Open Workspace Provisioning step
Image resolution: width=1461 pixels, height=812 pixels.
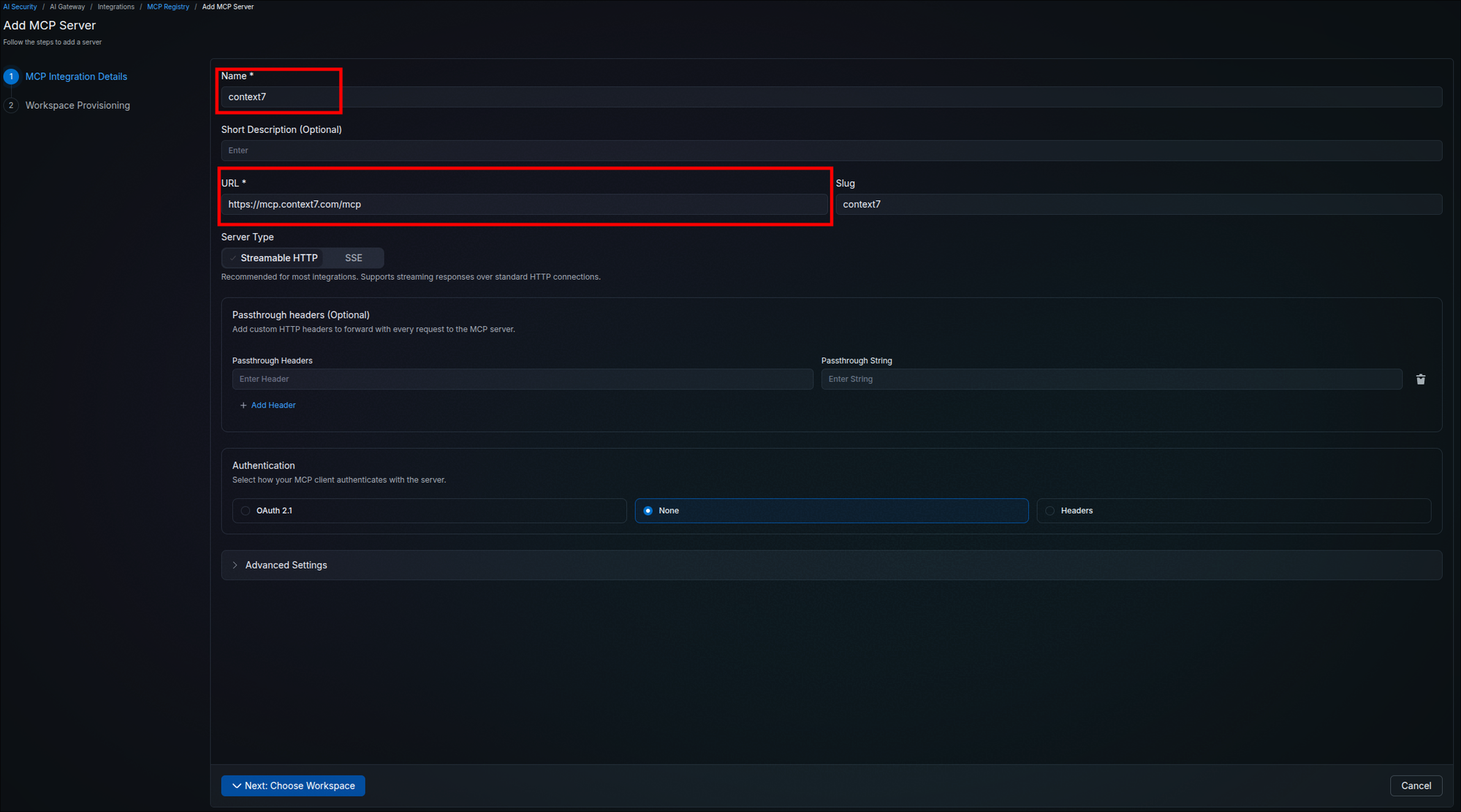point(77,105)
